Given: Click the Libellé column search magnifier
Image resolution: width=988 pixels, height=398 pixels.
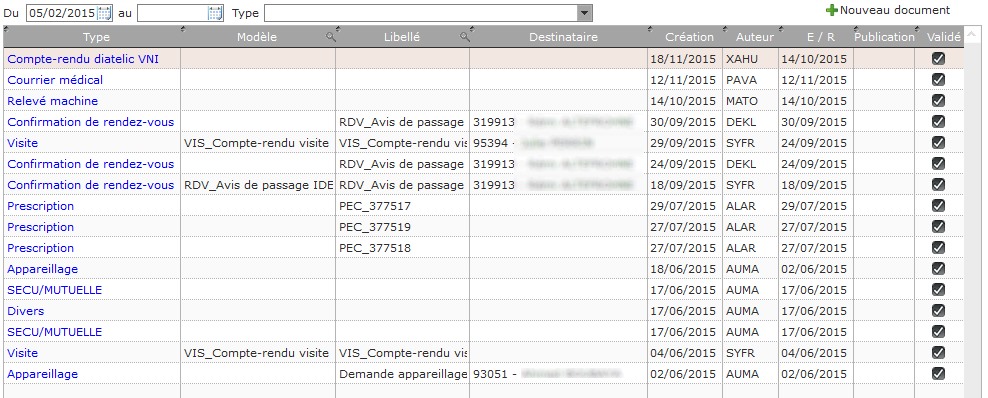Looking at the screenshot, I should tap(464, 37).
